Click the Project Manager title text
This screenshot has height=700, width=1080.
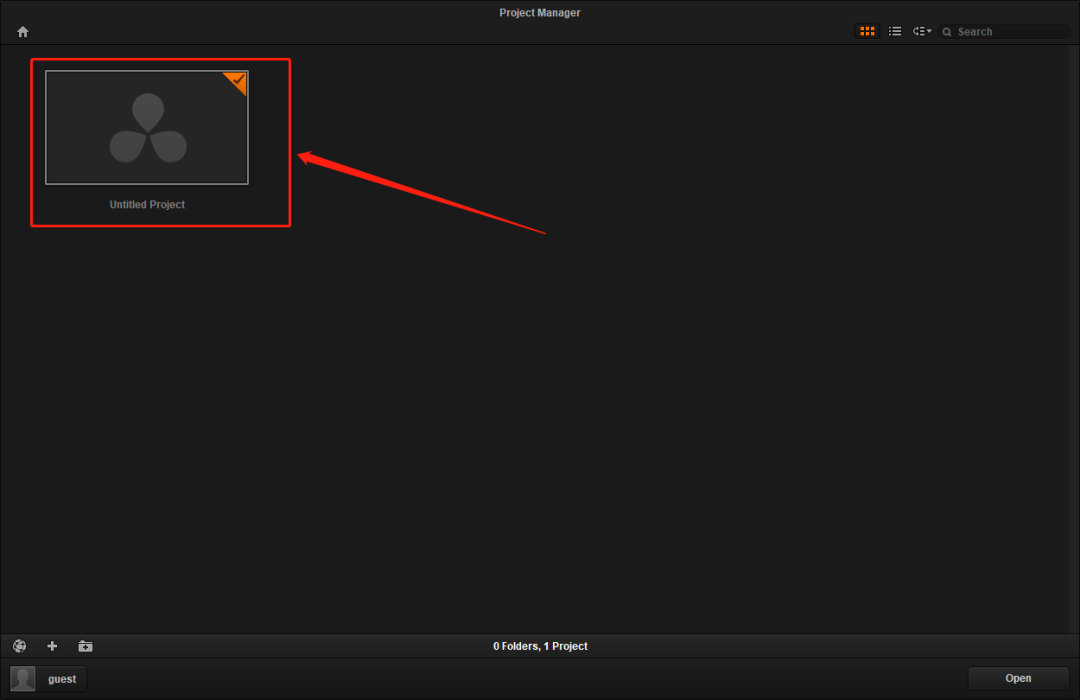tap(540, 12)
